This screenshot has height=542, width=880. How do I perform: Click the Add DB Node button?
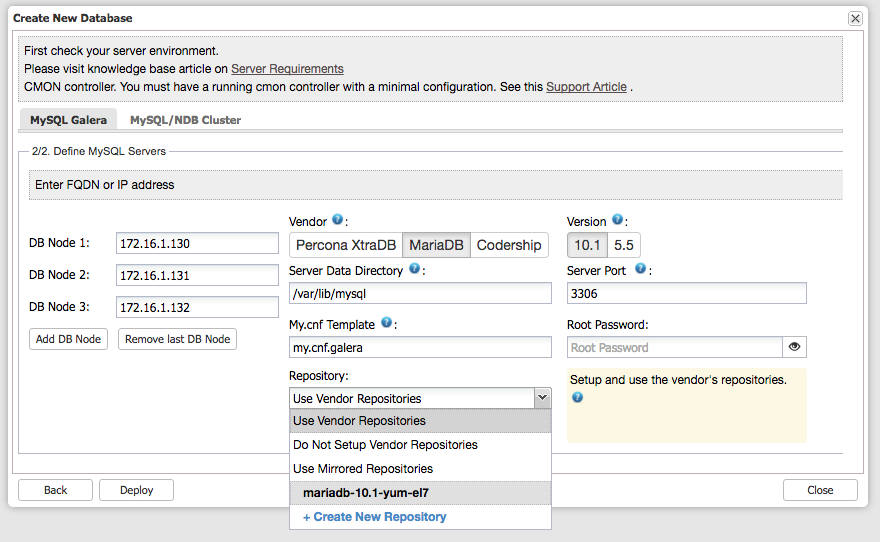click(x=68, y=339)
